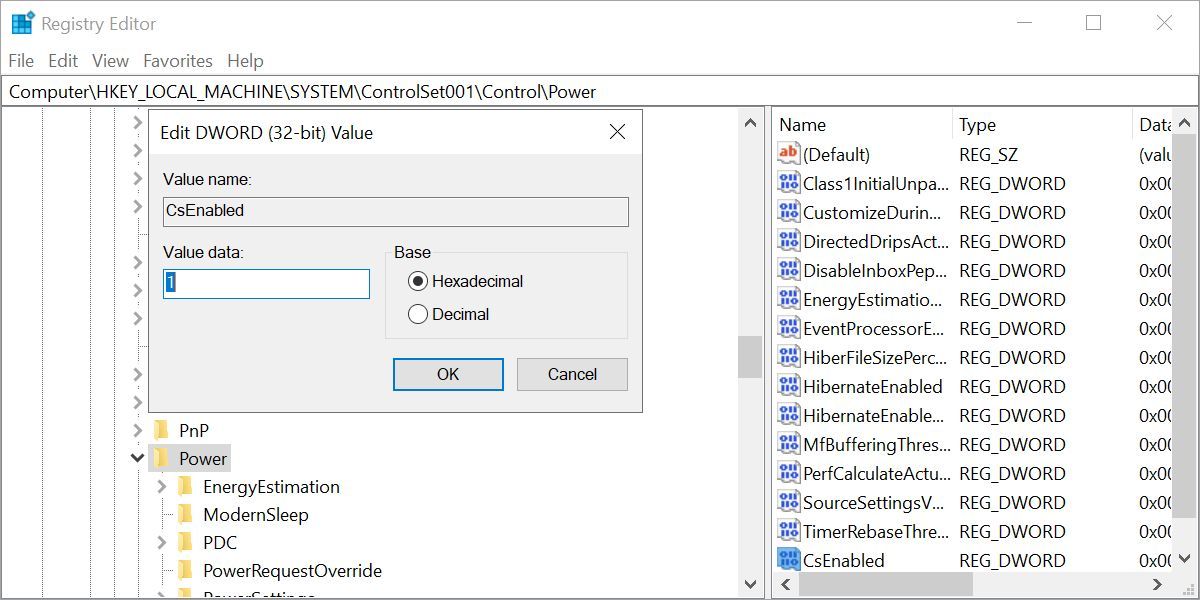This screenshot has width=1200, height=600.
Task: Click the DirectedDripsAct... DWORD icon
Action: (789, 241)
